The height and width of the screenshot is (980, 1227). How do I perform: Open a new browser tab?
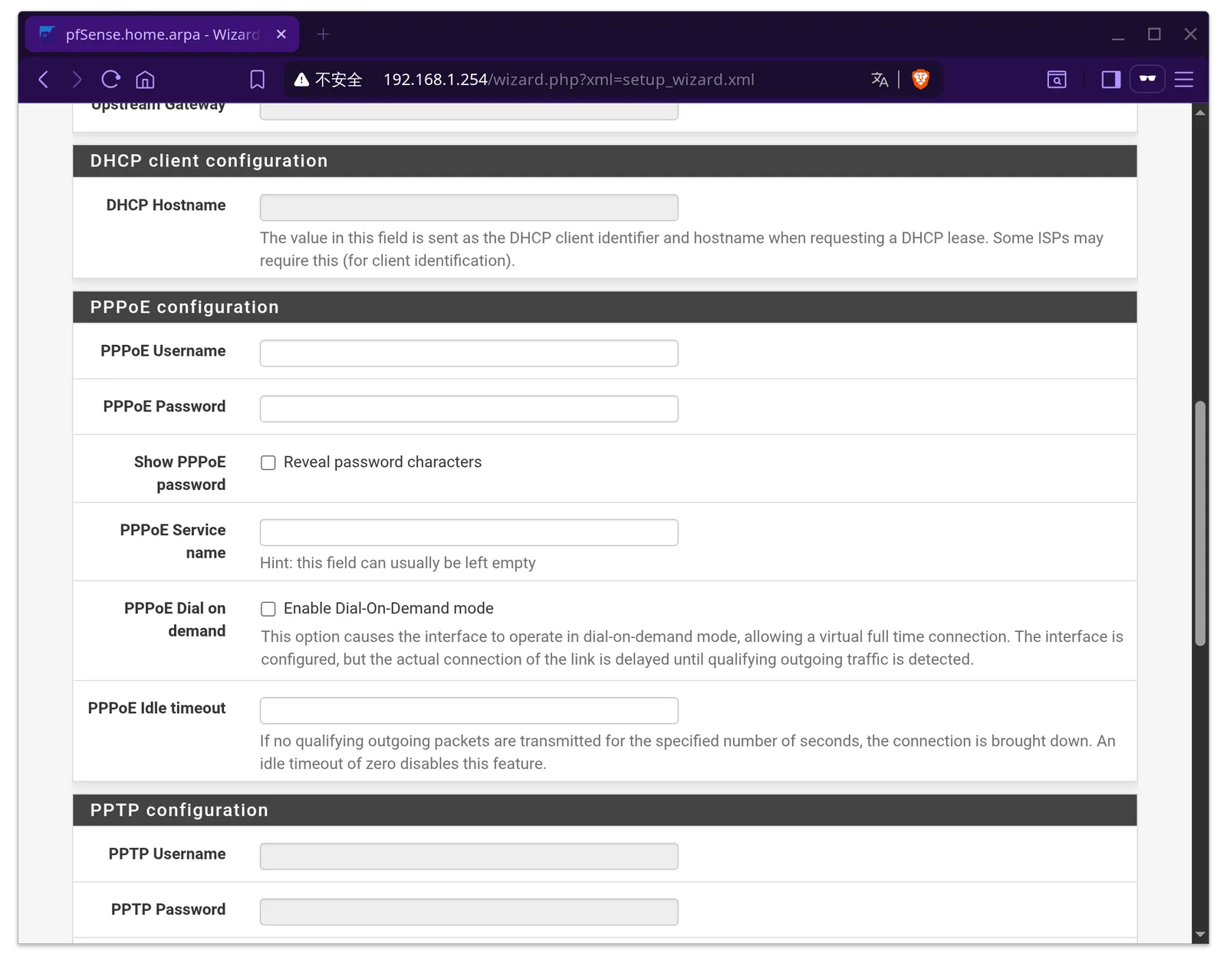tap(323, 35)
